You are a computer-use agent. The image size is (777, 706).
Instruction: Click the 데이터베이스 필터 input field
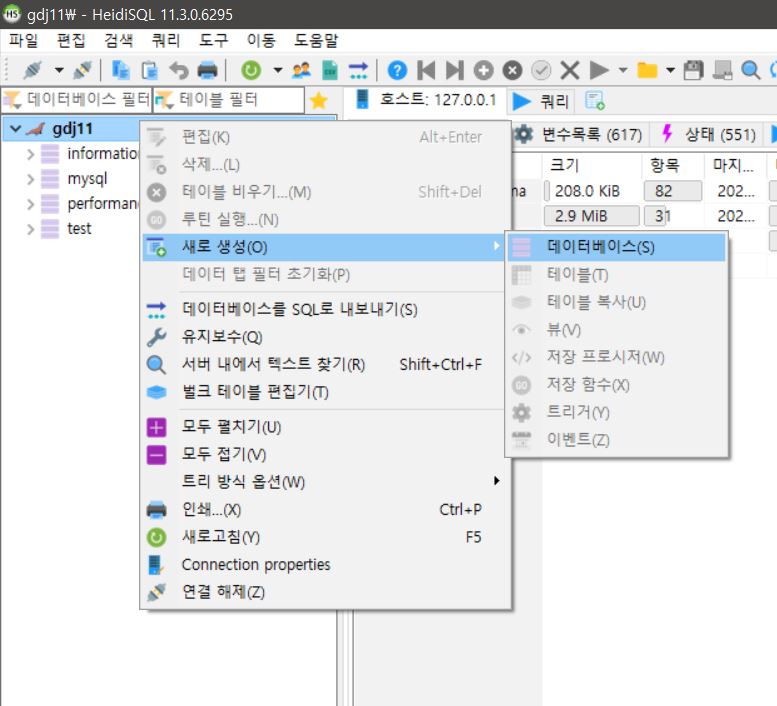tap(77, 100)
